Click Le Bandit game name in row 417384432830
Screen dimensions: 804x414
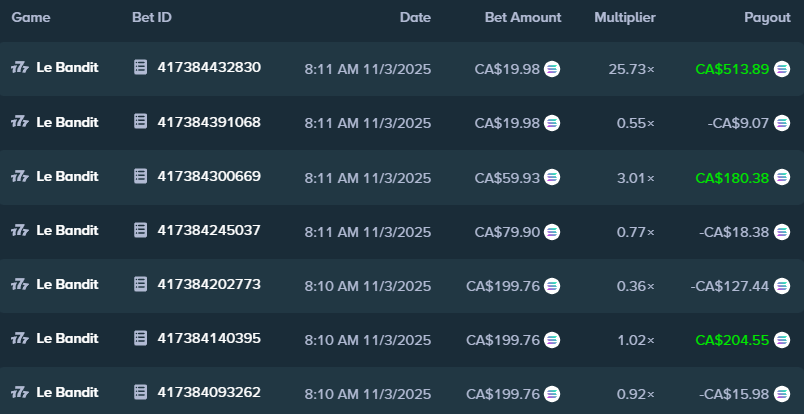coord(67,68)
